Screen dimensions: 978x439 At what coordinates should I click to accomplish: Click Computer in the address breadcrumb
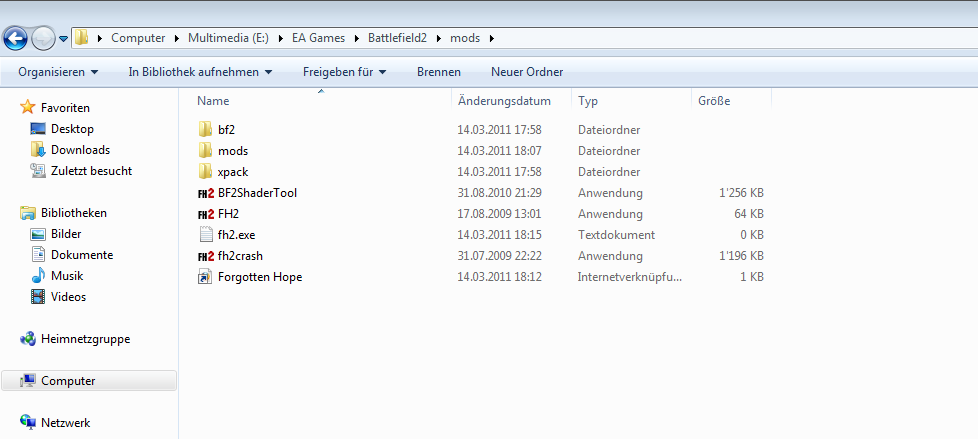coord(138,38)
